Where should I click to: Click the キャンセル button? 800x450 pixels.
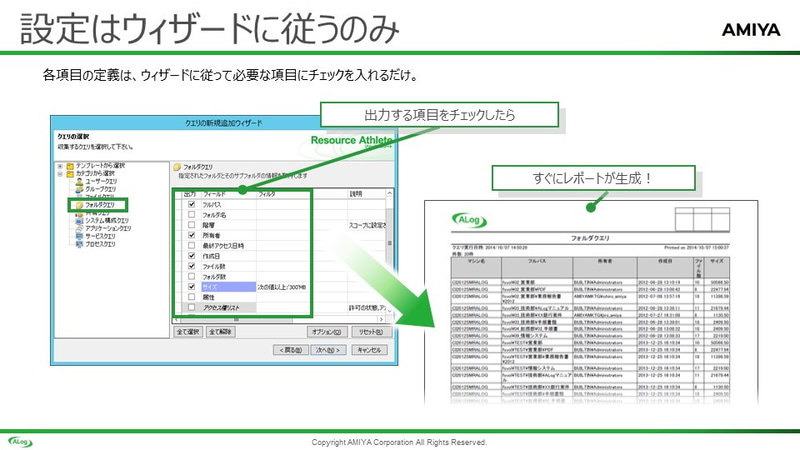(x=369, y=350)
